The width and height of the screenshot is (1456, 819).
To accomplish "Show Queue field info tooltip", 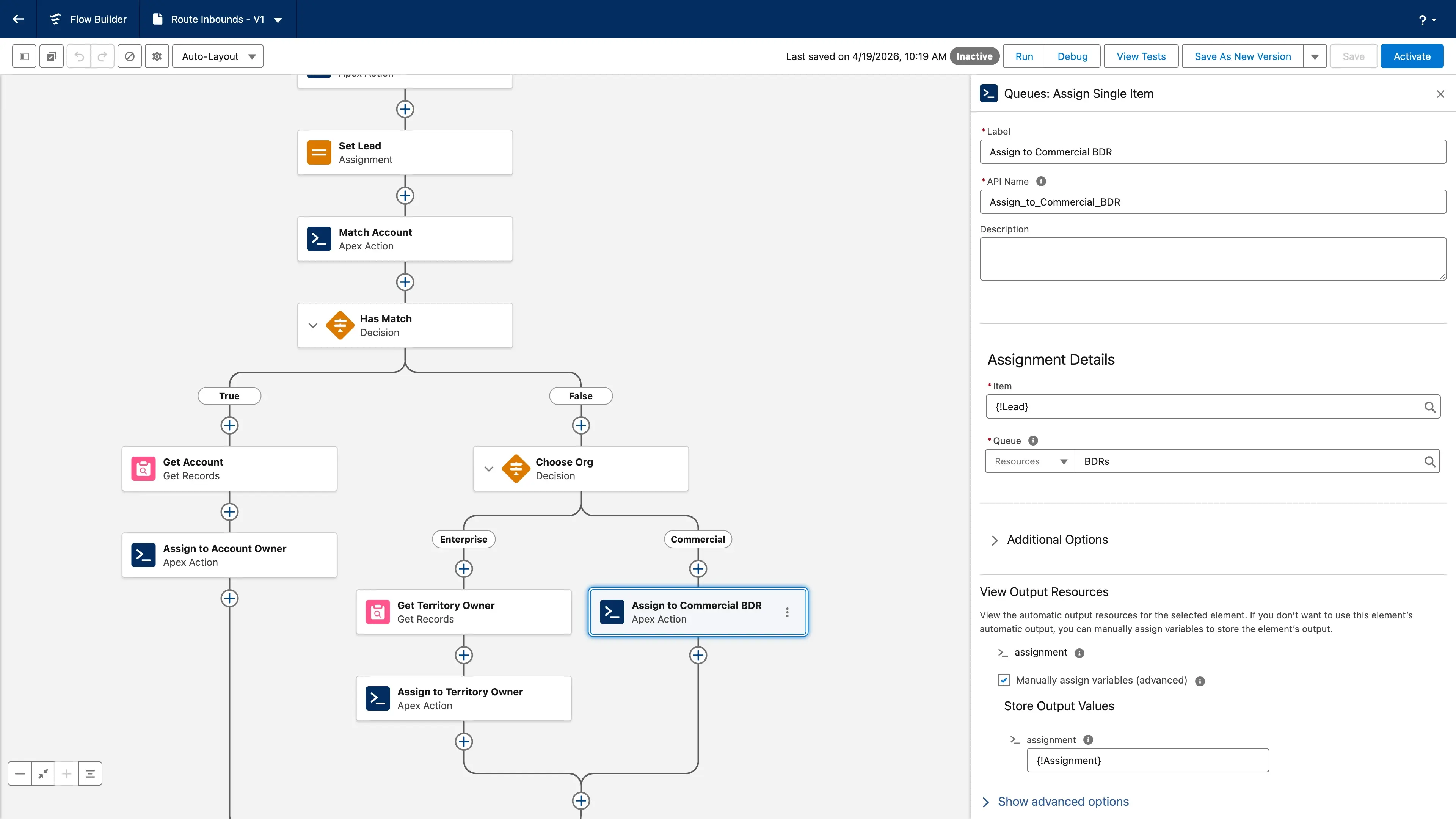I will [x=1033, y=440].
